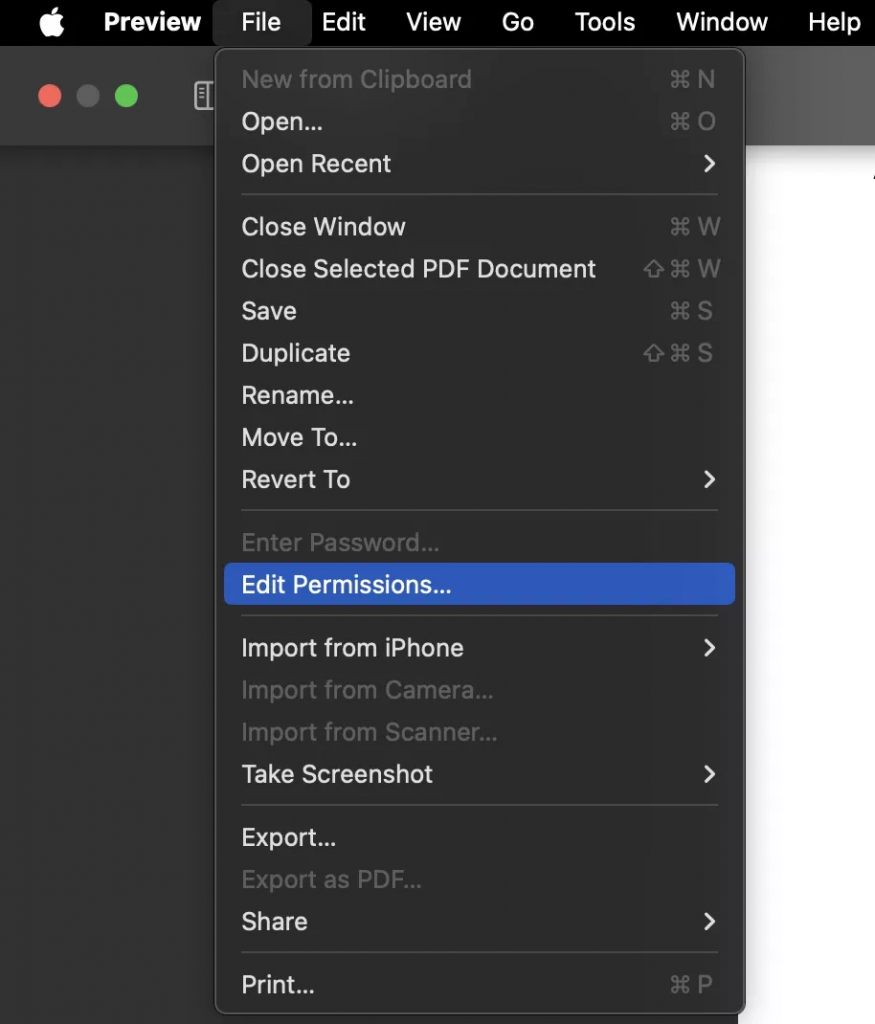
Task: Open the Apple menu
Action: 51,22
